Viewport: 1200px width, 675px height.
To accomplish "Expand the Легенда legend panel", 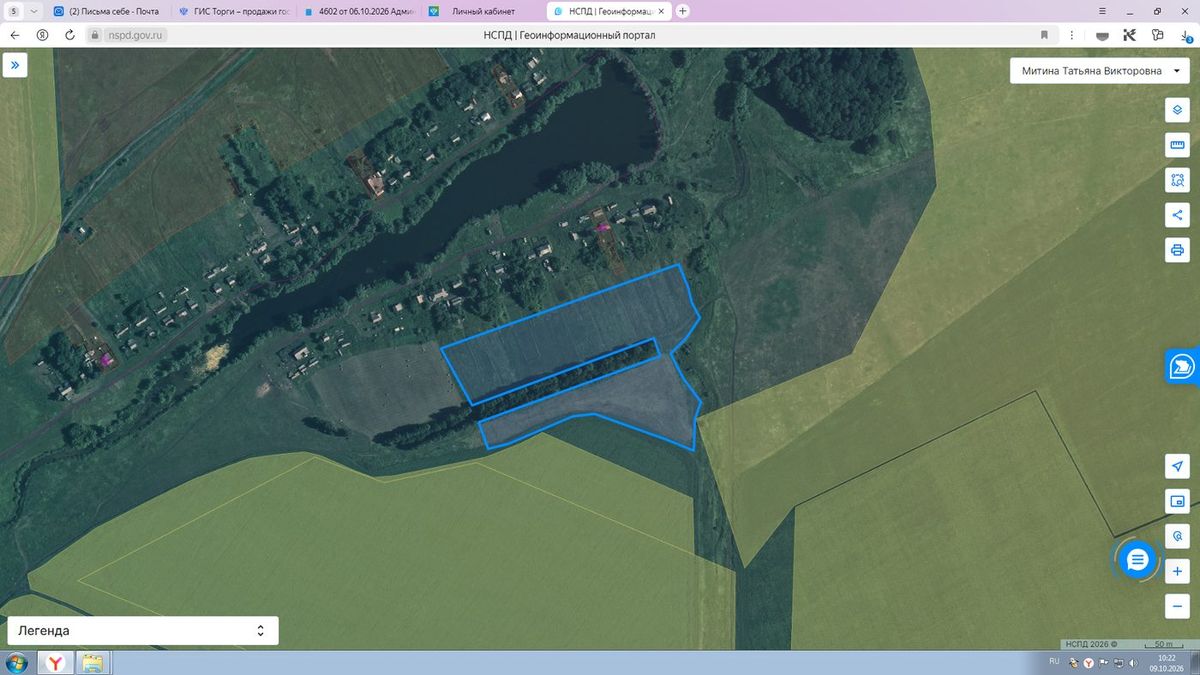I will click(x=143, y=631).
